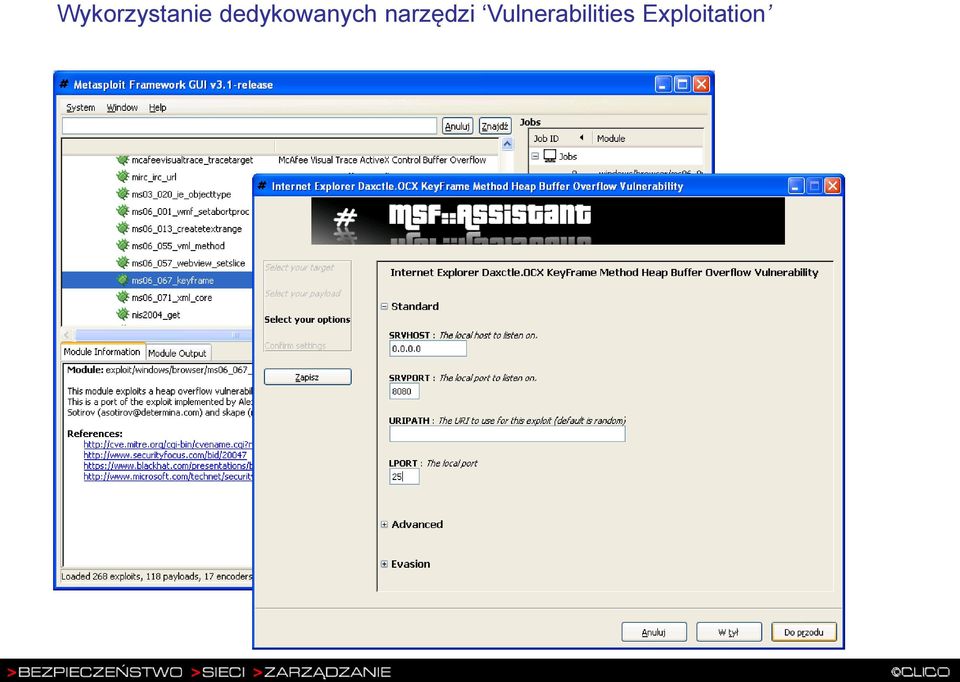Click the Metasploit window title hash icon

coord(64,84)
